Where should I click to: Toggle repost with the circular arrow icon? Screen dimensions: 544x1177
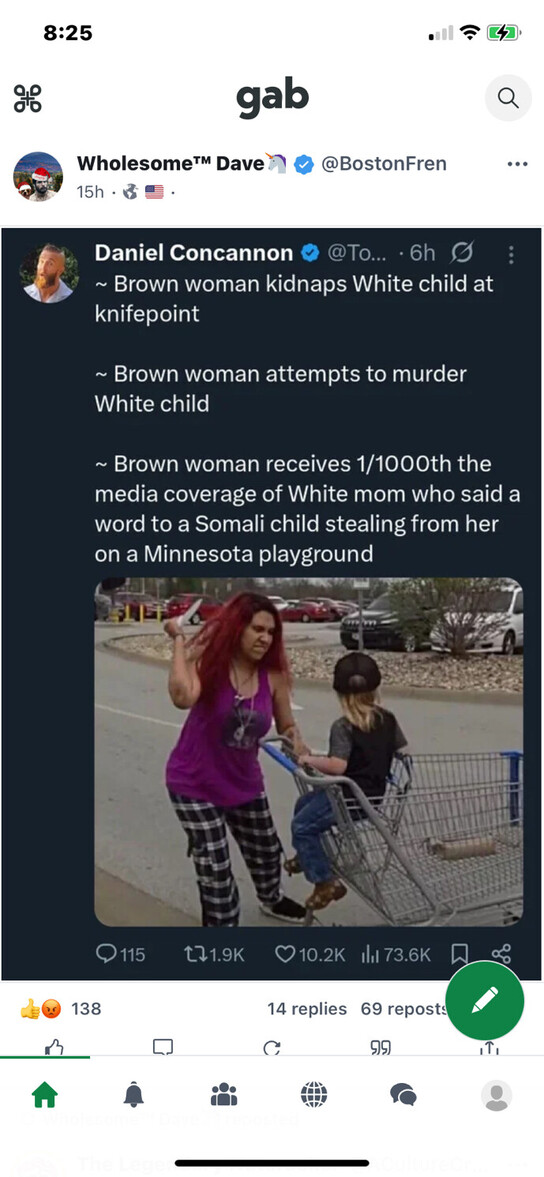click(x=272, y=1048)
